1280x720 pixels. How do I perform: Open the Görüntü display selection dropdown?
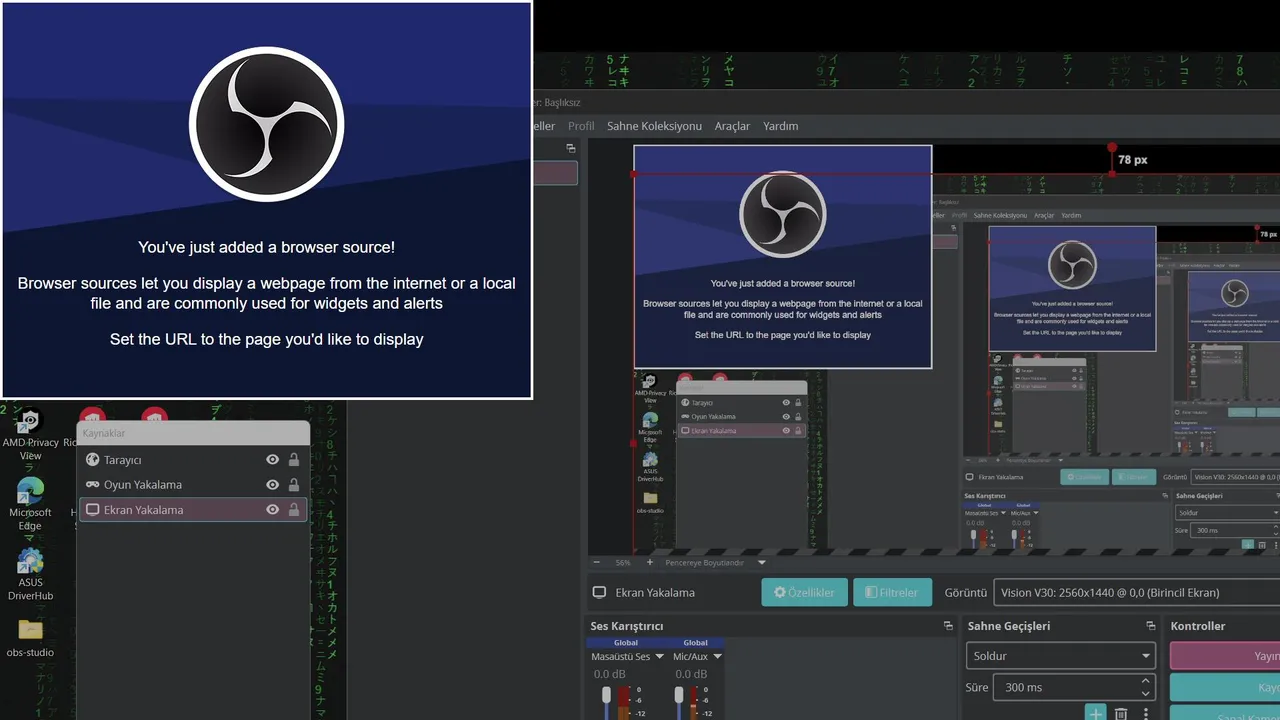[1136, 592]
